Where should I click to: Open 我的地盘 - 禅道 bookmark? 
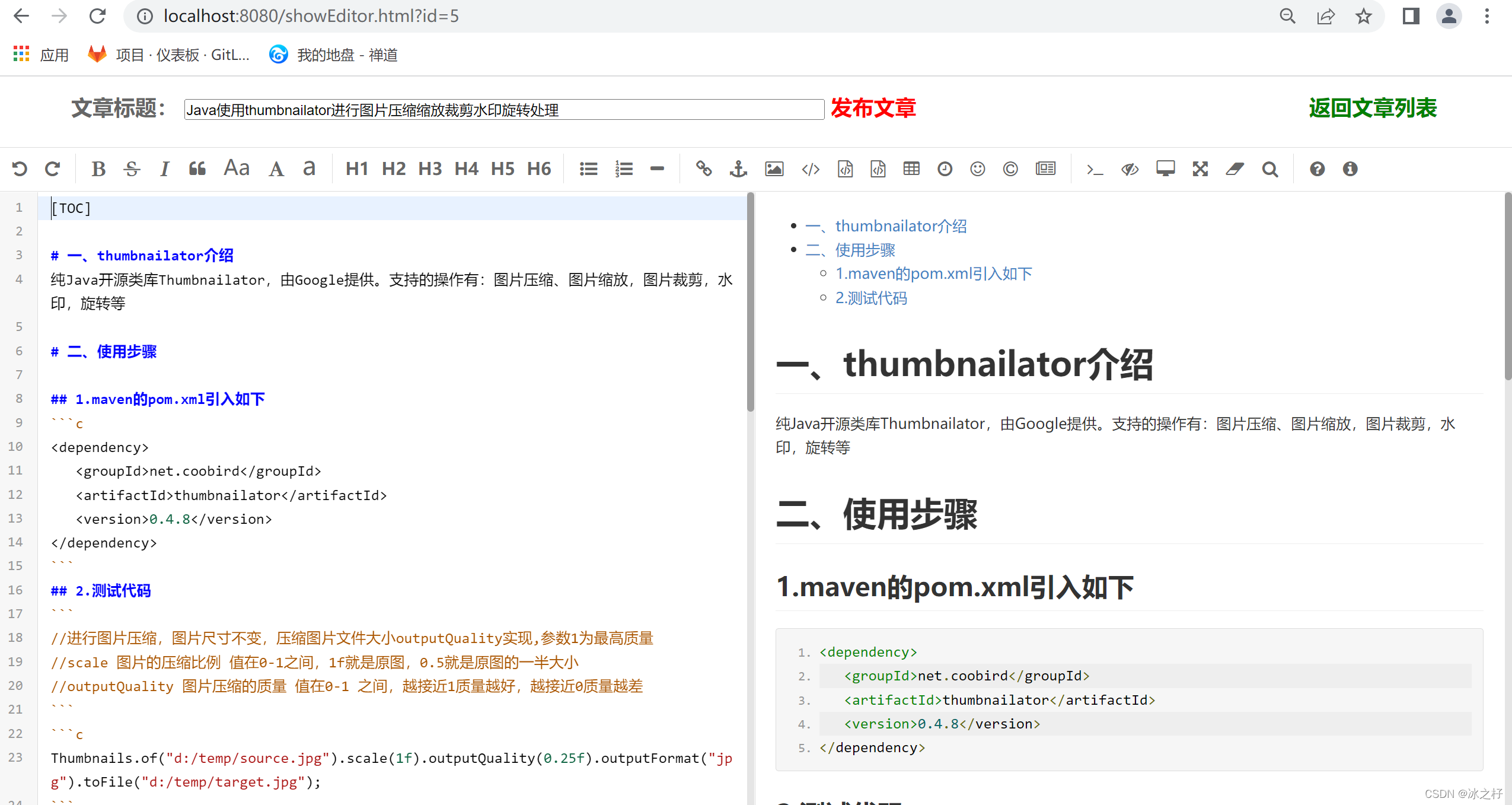coord(333,55)
